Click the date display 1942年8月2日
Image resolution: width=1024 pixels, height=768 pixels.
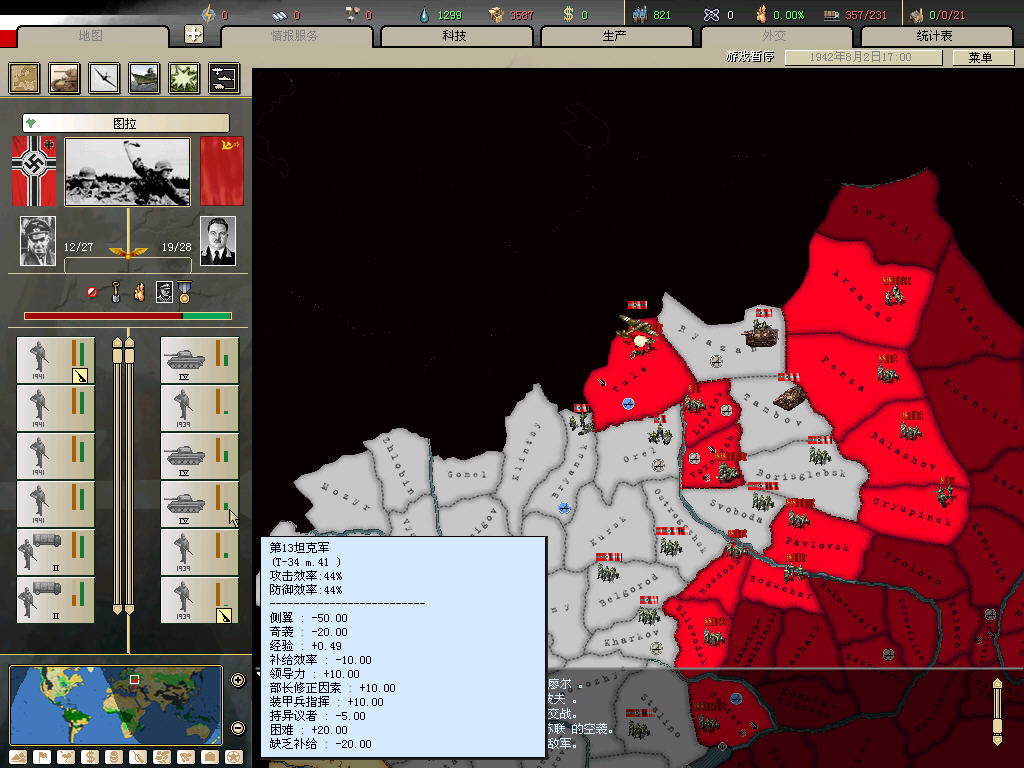pos(862,58)
